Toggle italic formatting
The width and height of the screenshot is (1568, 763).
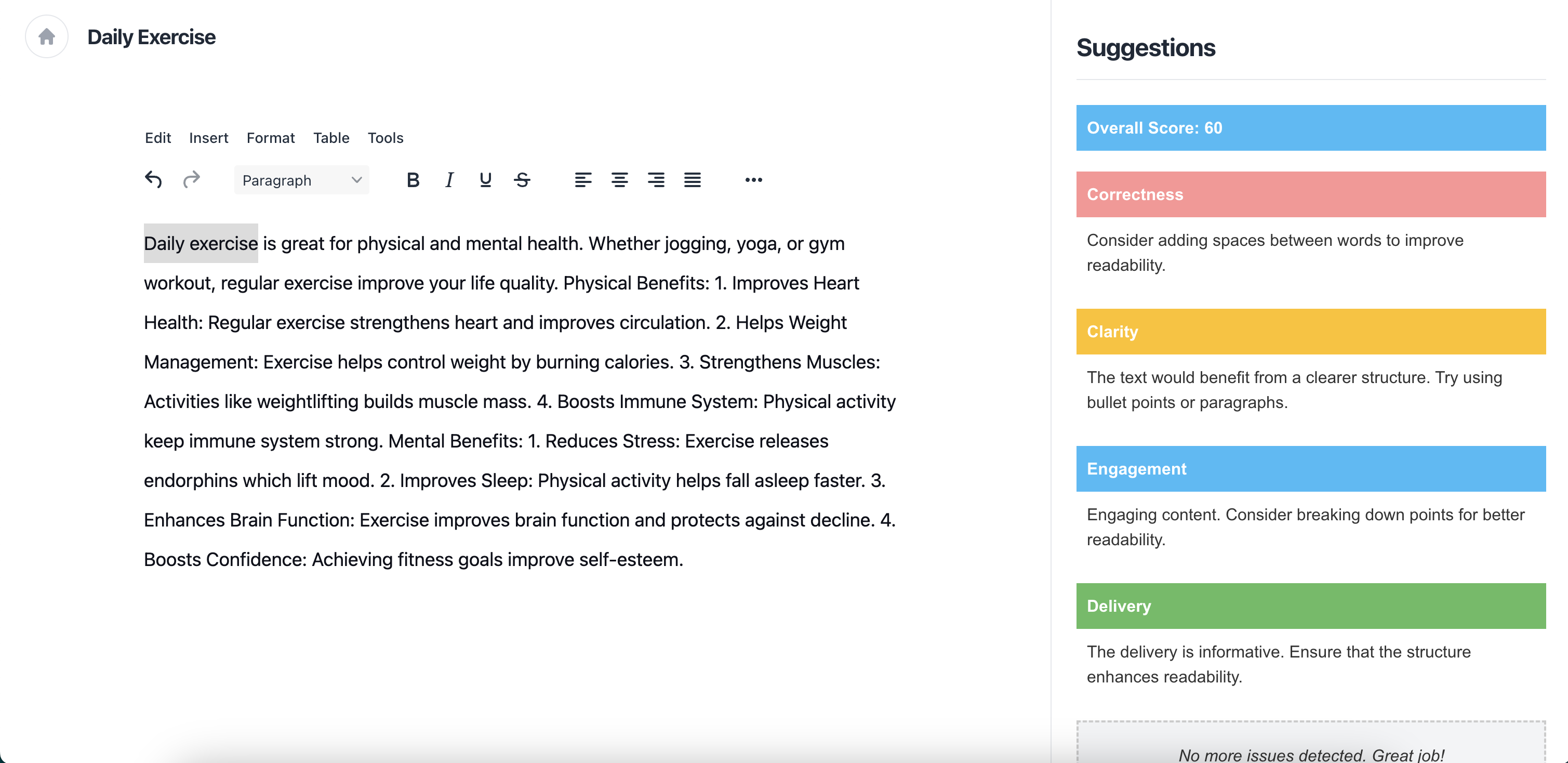click(449, 180)
